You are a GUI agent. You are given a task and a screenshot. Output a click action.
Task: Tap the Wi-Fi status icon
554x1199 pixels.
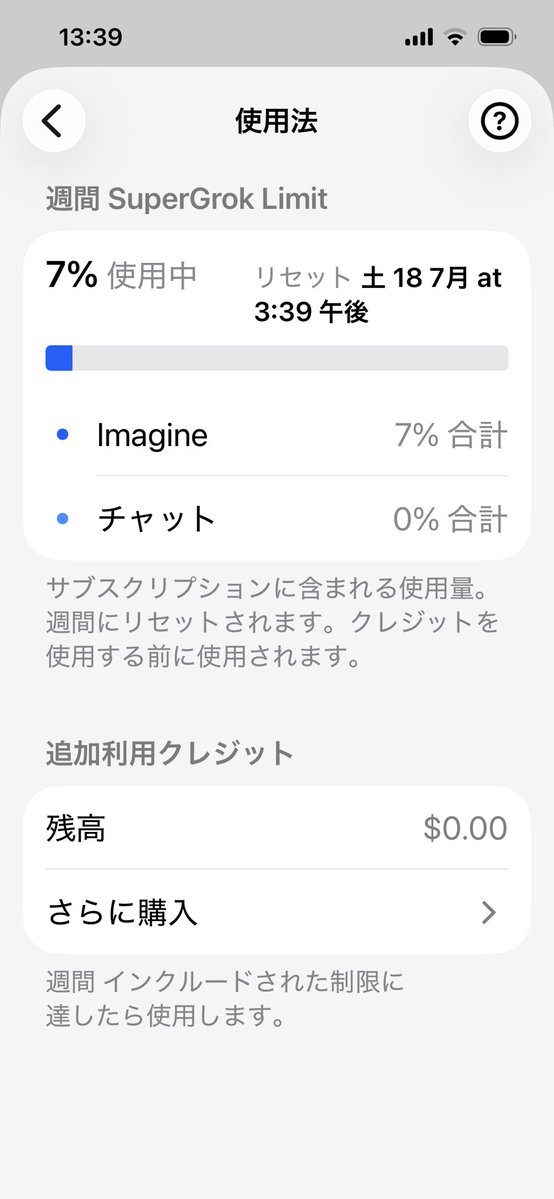(x=455, y=37)
